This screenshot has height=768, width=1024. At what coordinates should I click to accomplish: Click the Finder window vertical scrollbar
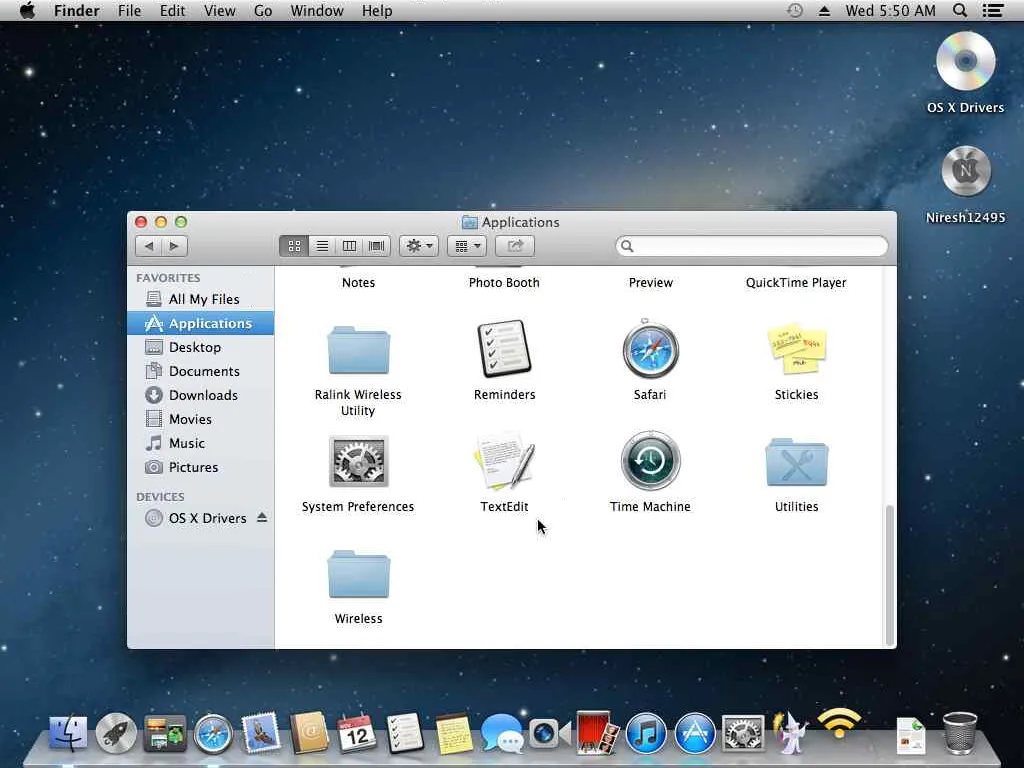(889, 575)
